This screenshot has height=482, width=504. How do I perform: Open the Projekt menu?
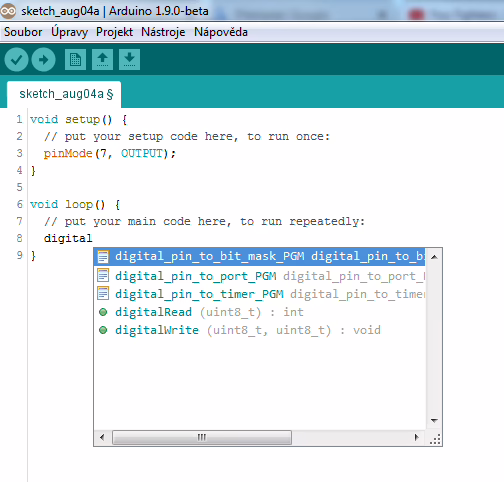click(x=114, y=32)
